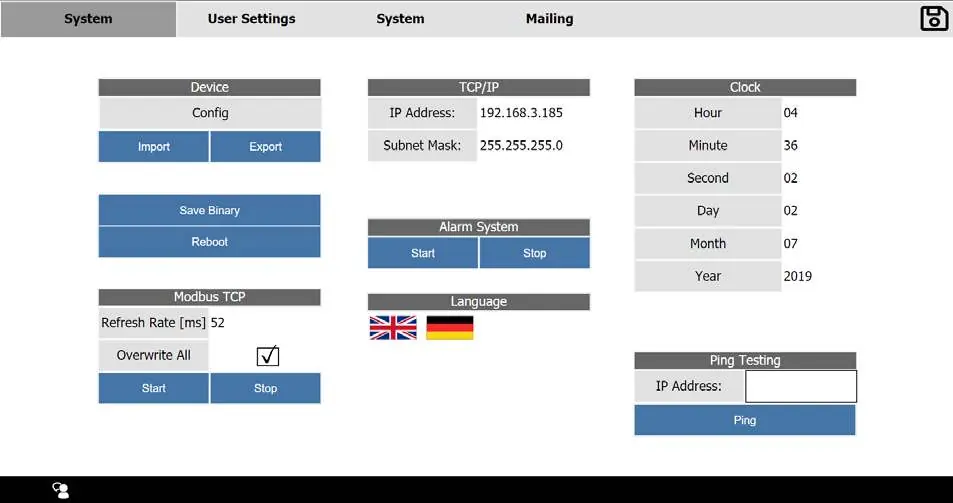Click the Device section header
953x503 pixels.
pyautogui.click(x=210, y=87)
